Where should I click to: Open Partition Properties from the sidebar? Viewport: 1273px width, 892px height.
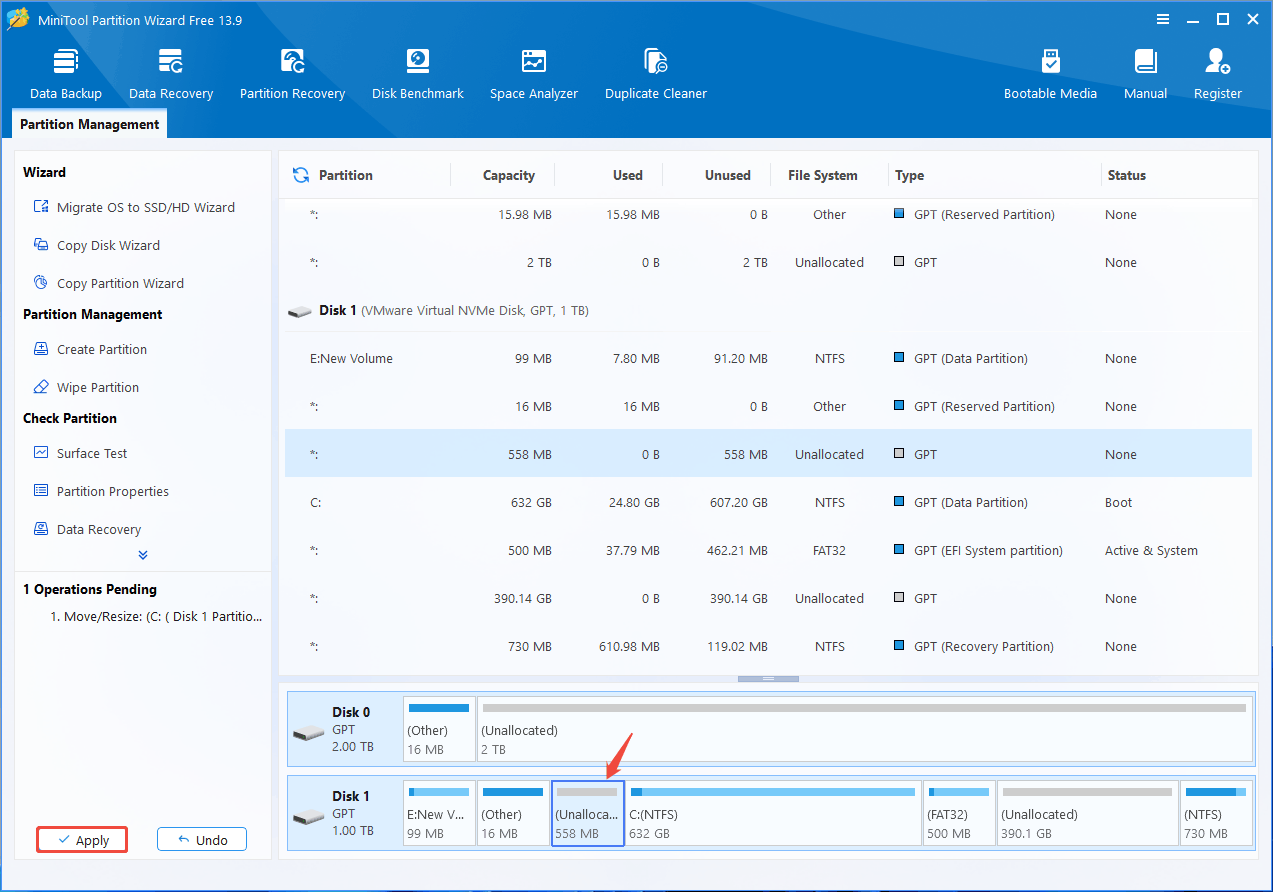101,491
